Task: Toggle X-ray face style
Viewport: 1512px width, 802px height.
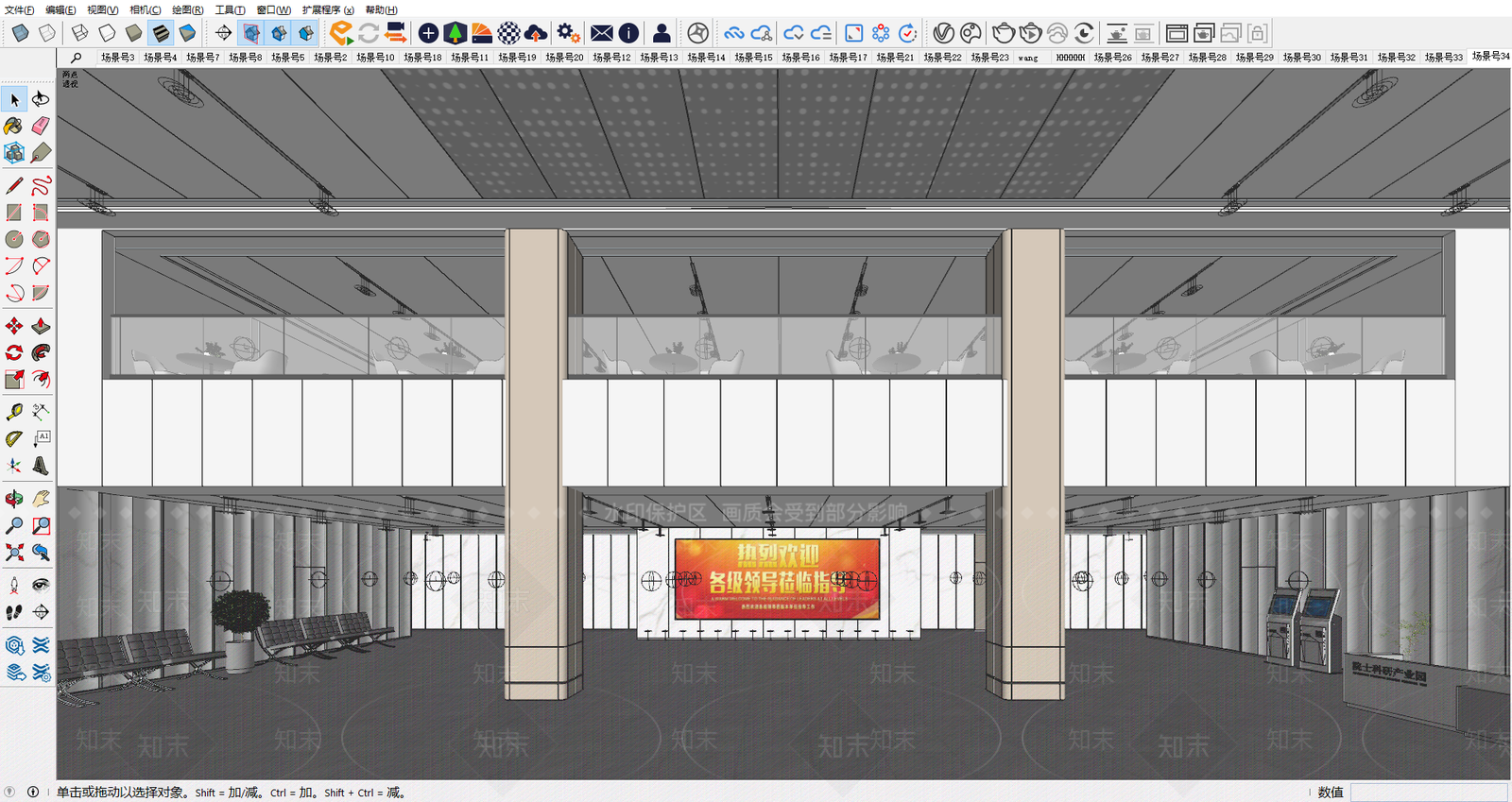Action: [20, 33]
